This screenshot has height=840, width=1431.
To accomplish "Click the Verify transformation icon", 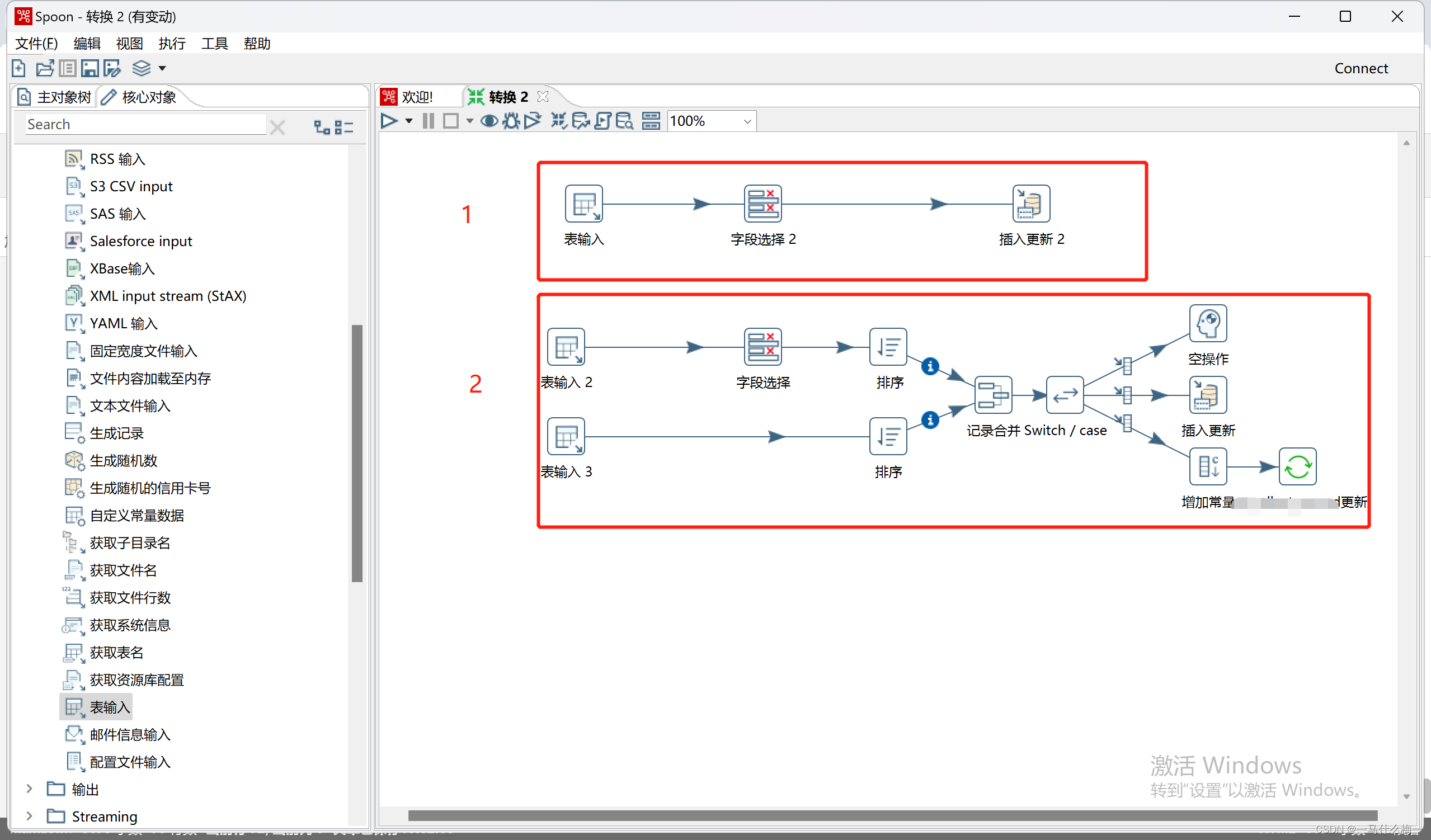I will (559, 121).
